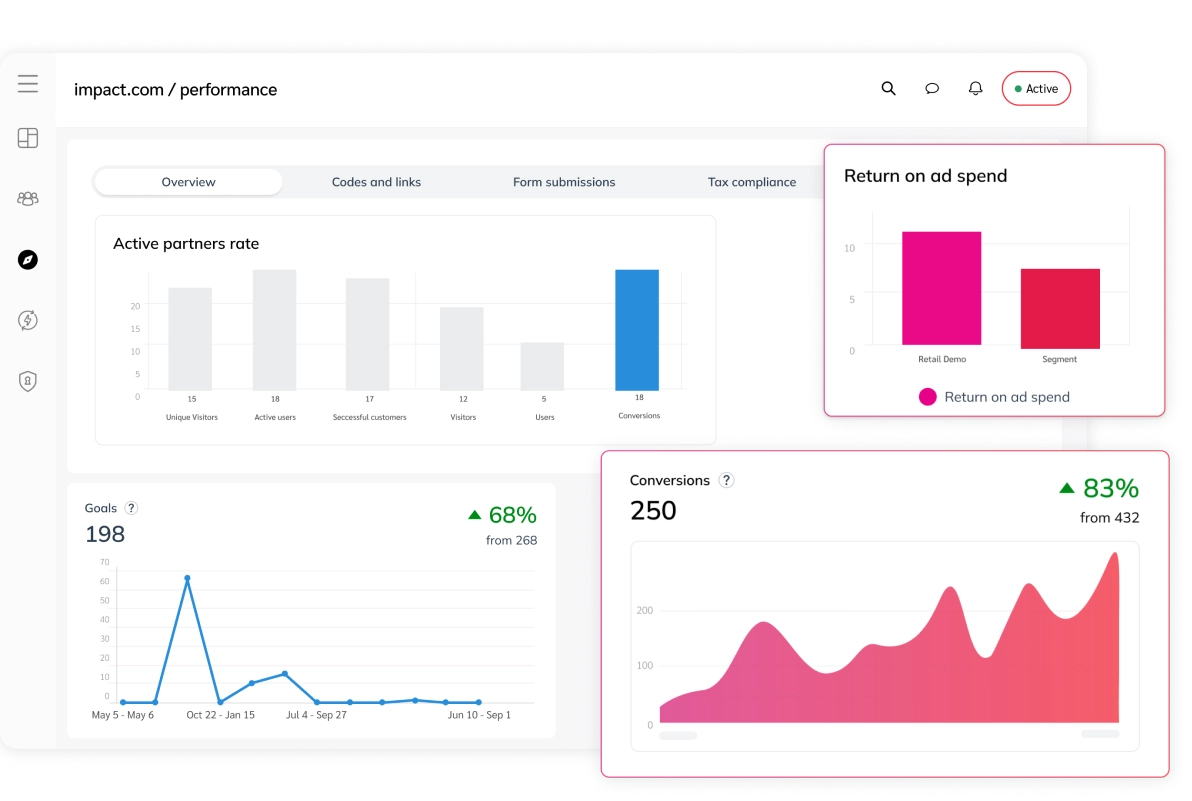This screenshot has width=1192, height=801.
Task: Open the partners group icon in sidebar
Action: click(28, 199)
